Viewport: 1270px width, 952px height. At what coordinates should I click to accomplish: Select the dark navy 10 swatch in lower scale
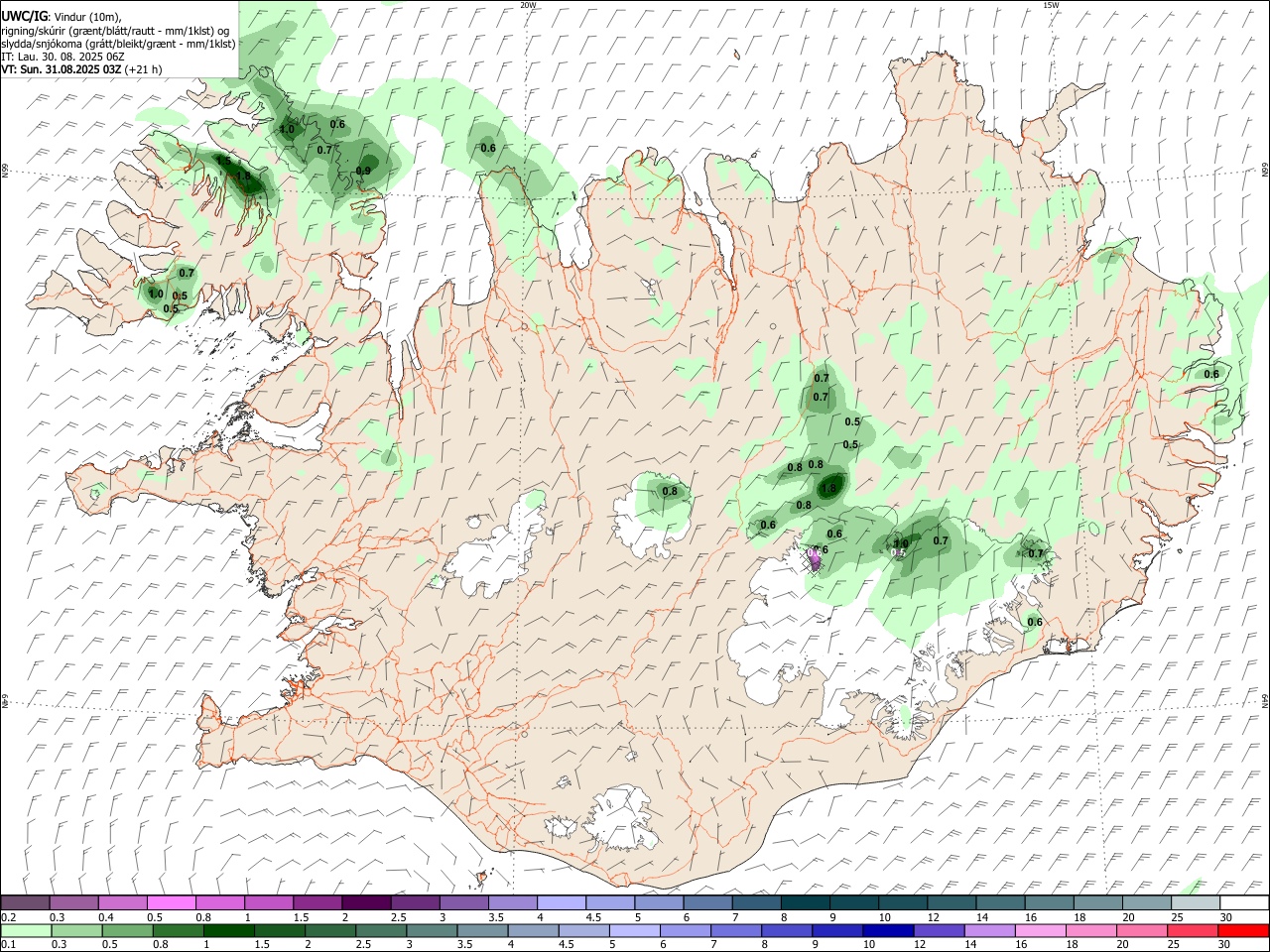coord(887,931)
